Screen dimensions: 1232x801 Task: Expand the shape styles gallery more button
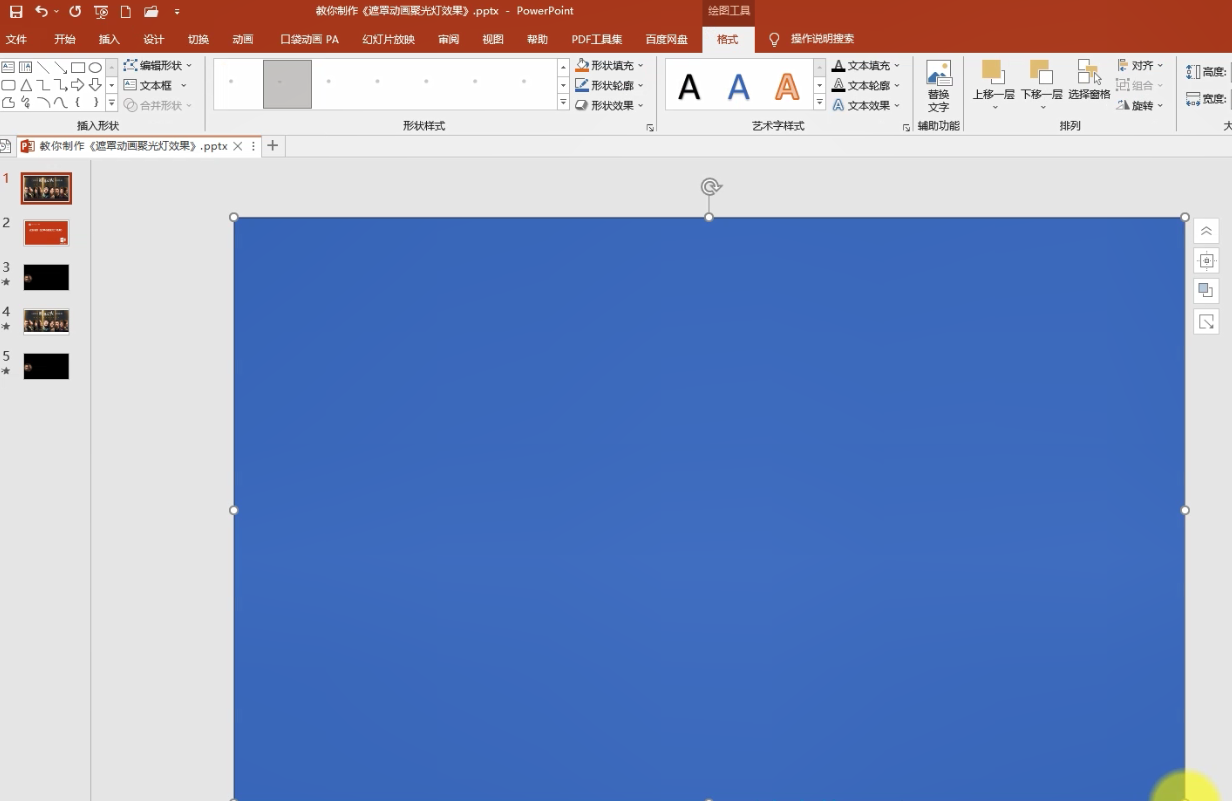[x=563, y=103]
